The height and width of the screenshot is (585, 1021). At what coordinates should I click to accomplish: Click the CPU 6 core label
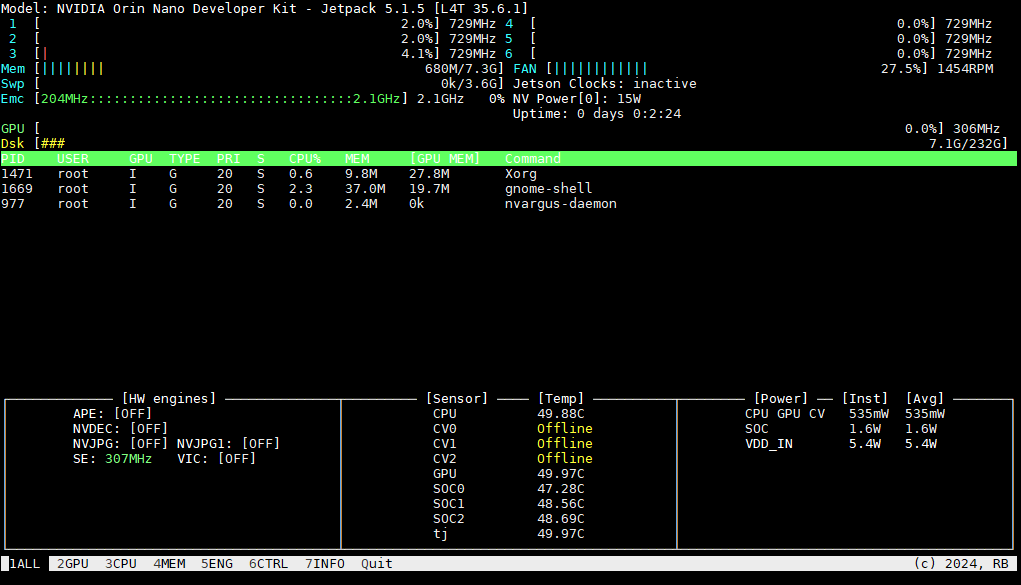pos(509,53)
